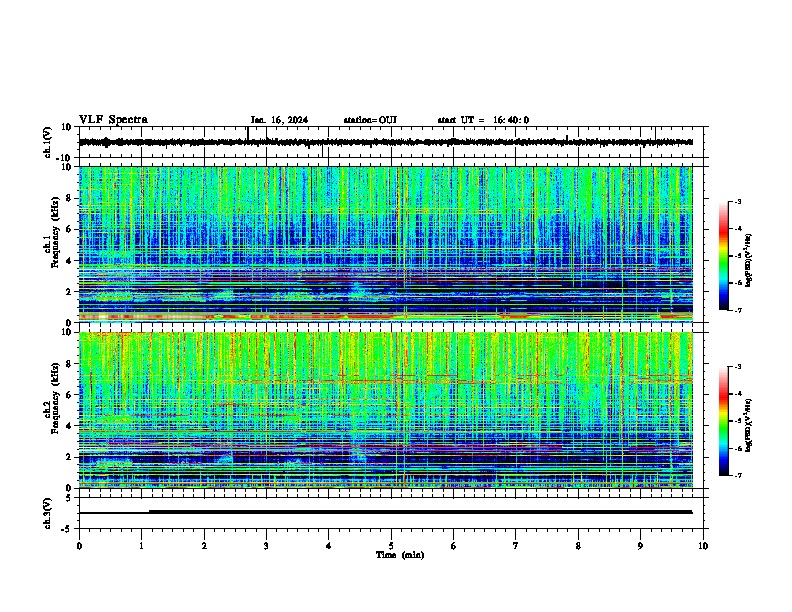792x612 pixels.
Task: Click the "-3" tick on ch.1 colorbar
Action: click(738, 202)
